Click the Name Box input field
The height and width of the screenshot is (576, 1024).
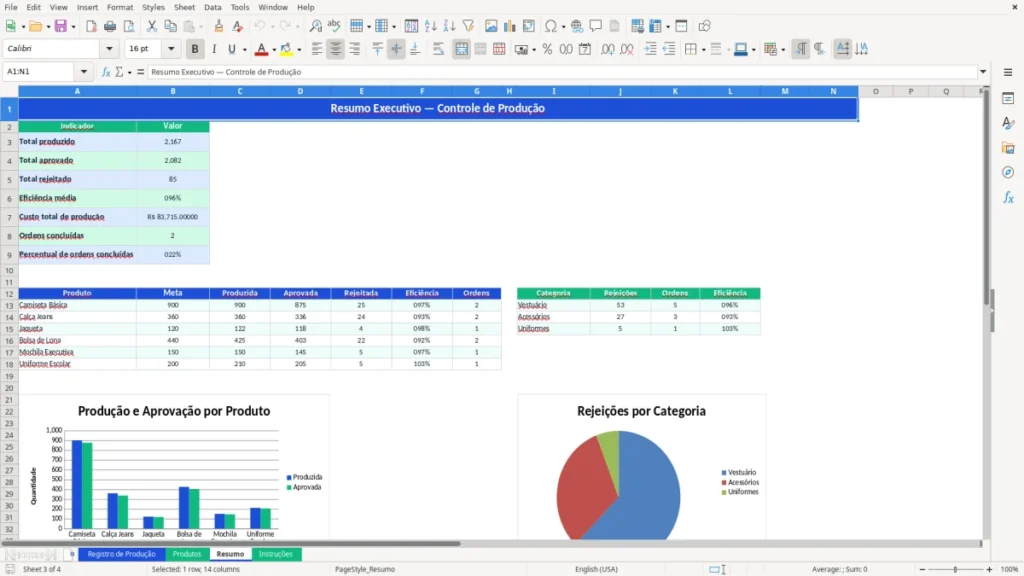pyautogui.click(x=41, y=72)
